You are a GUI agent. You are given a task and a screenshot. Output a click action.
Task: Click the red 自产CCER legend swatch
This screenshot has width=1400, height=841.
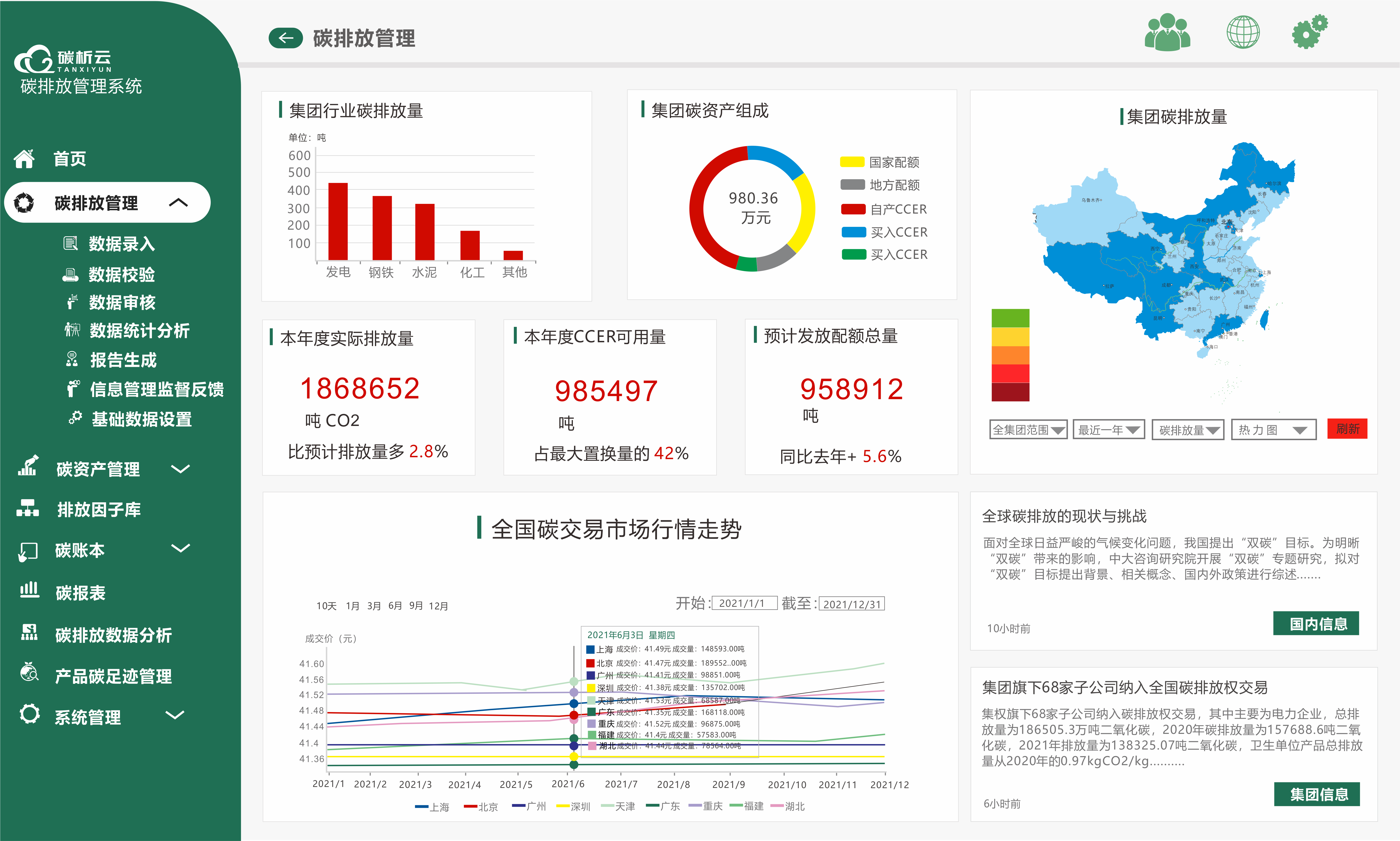(x=853, y=209)
